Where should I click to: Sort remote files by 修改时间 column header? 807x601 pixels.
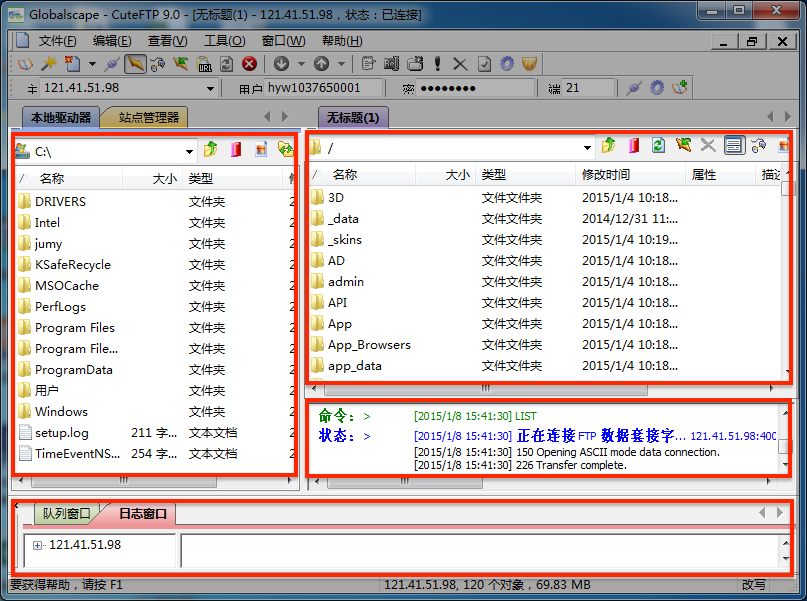point(606,174)
